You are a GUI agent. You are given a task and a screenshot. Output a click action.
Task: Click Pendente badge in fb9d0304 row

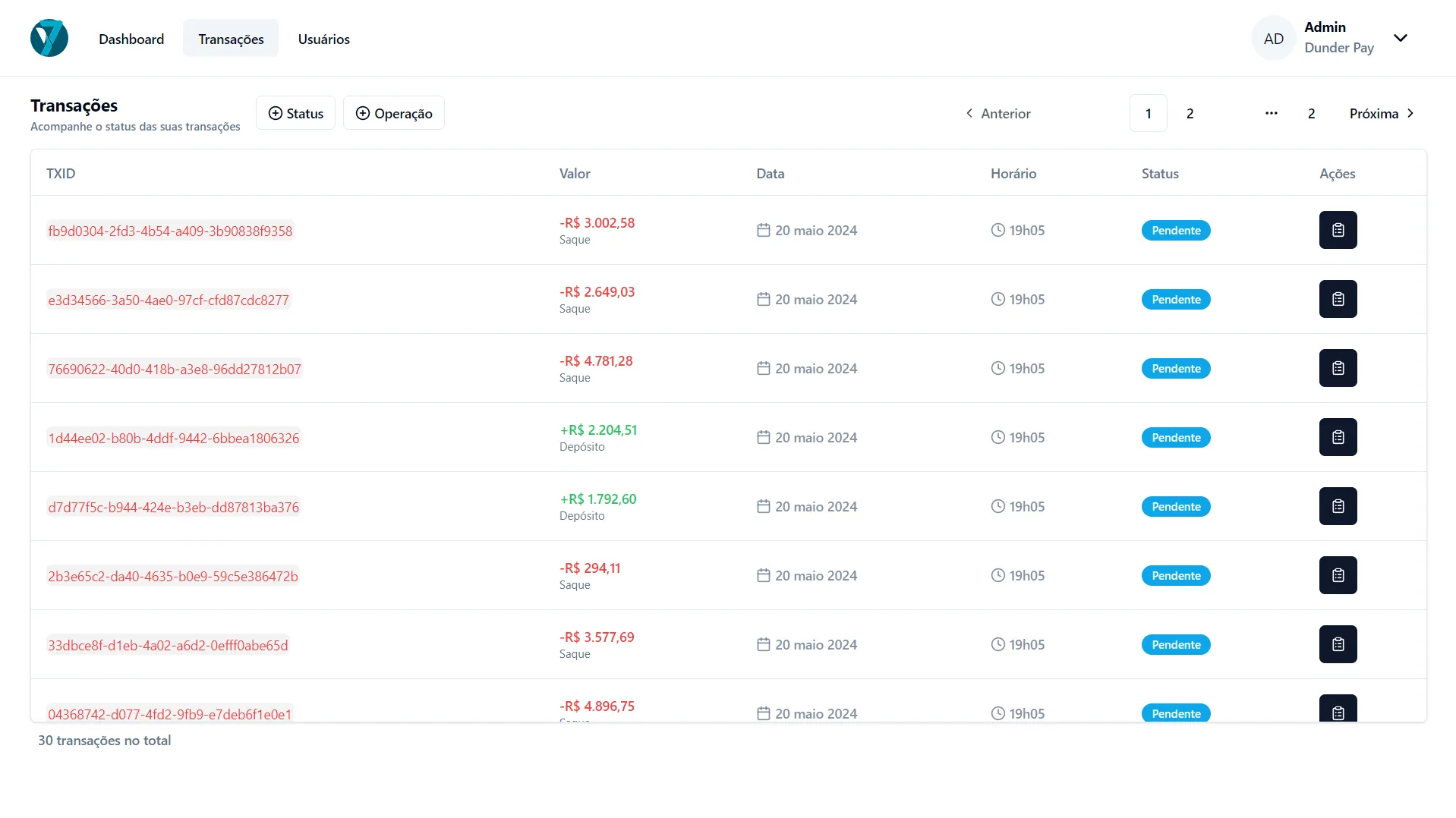pos(1176,230)
